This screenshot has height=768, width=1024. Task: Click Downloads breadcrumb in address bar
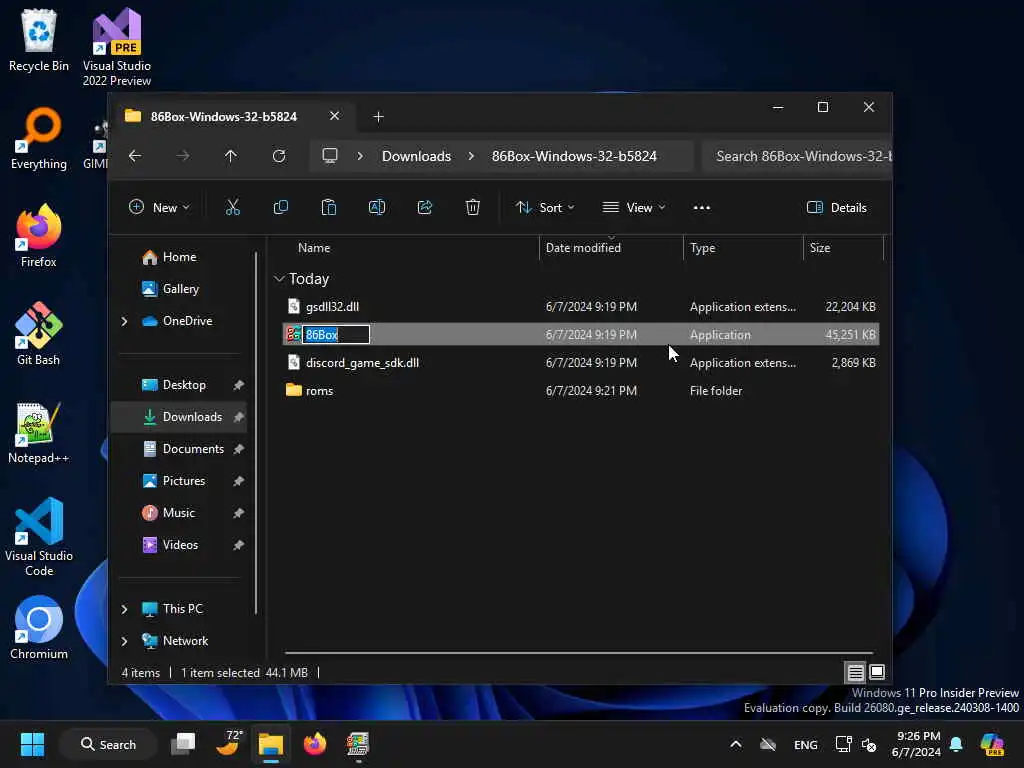click(x=416, y=156)
